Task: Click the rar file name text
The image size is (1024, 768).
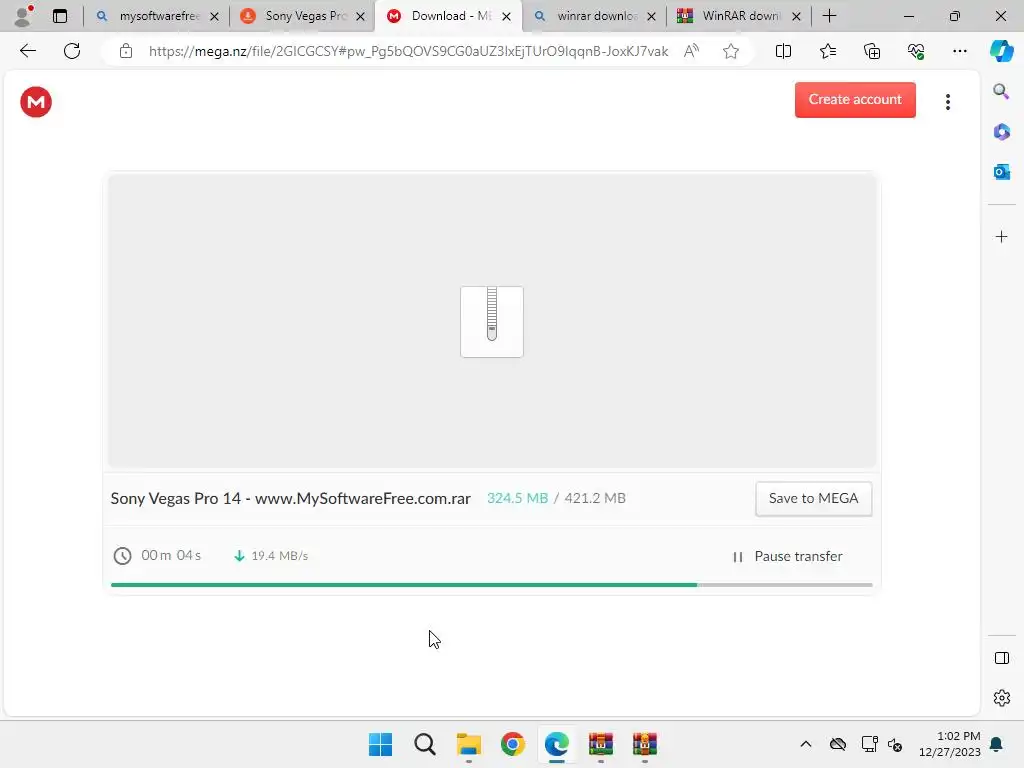Action: coord(291,498)
